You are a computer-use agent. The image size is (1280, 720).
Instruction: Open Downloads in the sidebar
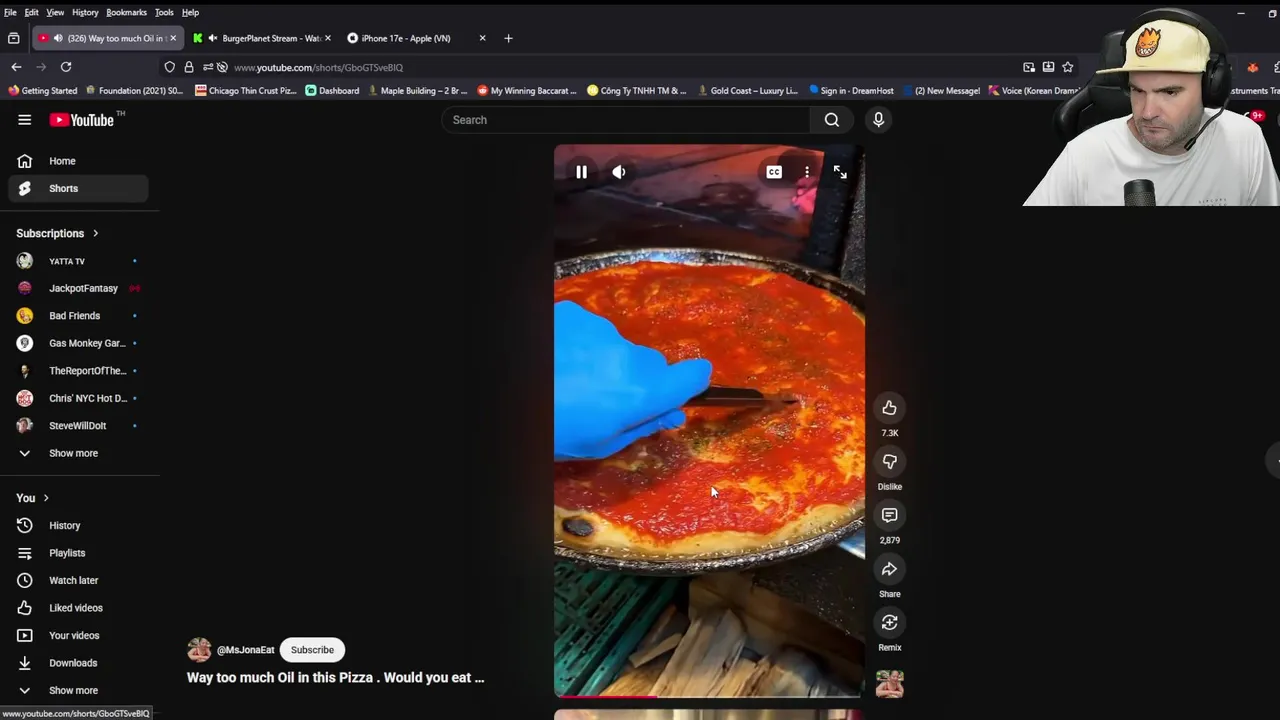pos(78,663)
